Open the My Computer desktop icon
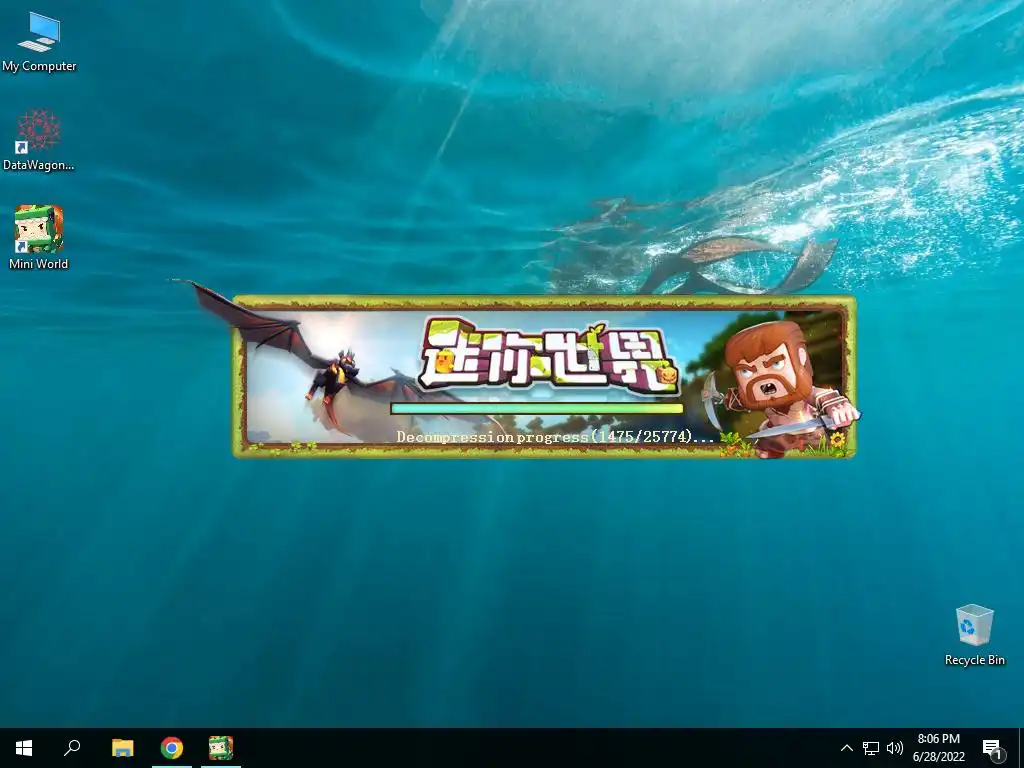1024x768 pixels. 39,42
